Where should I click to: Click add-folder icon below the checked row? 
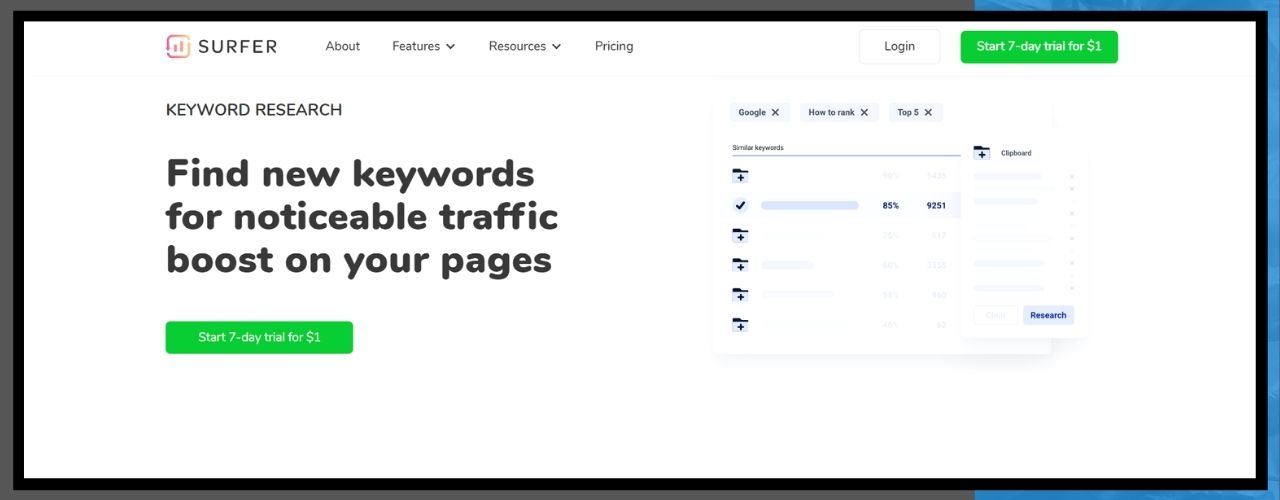point(740,236)
